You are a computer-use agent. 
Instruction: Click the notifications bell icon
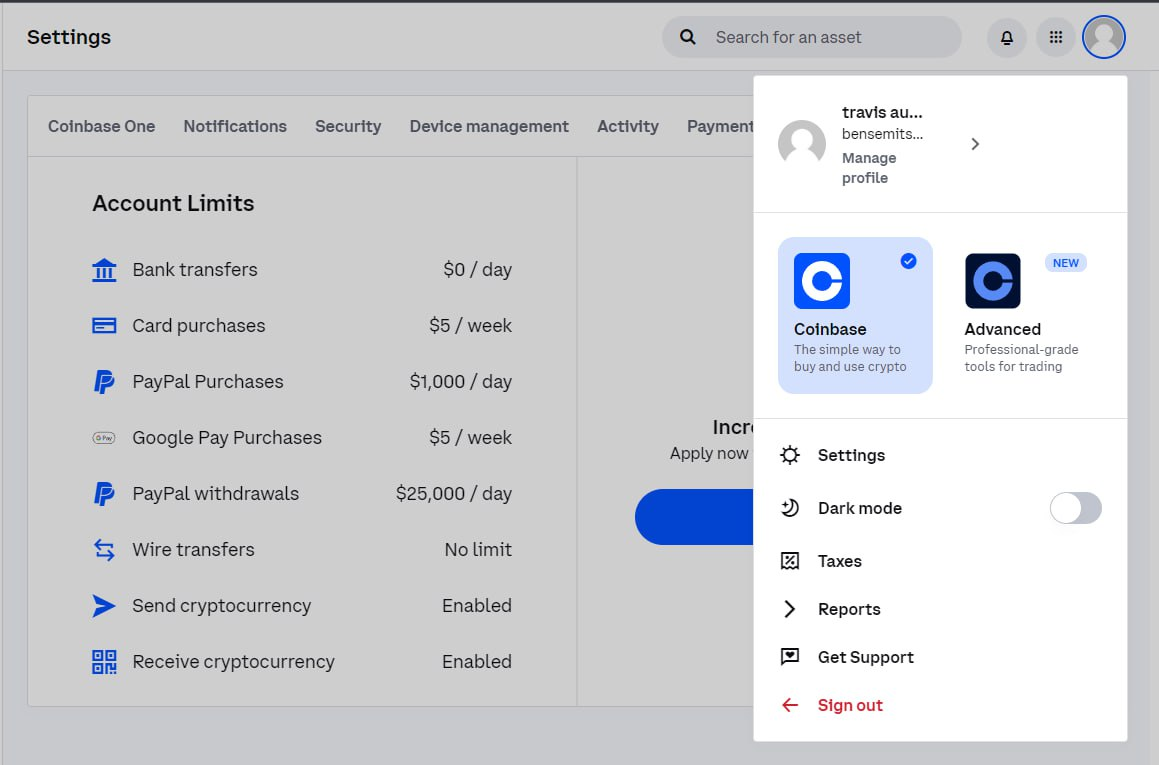tap(1007, 38)
